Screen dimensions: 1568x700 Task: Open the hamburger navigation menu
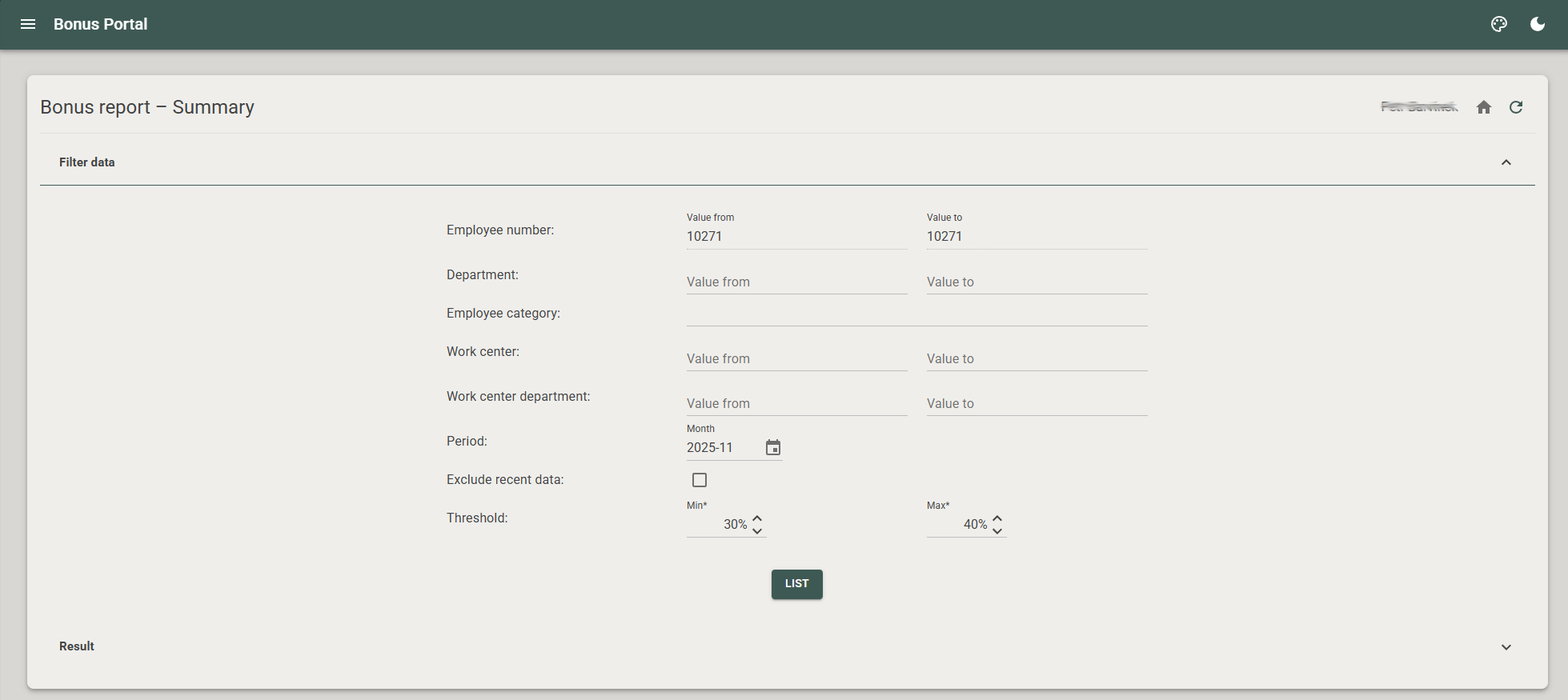pos(28,24)
